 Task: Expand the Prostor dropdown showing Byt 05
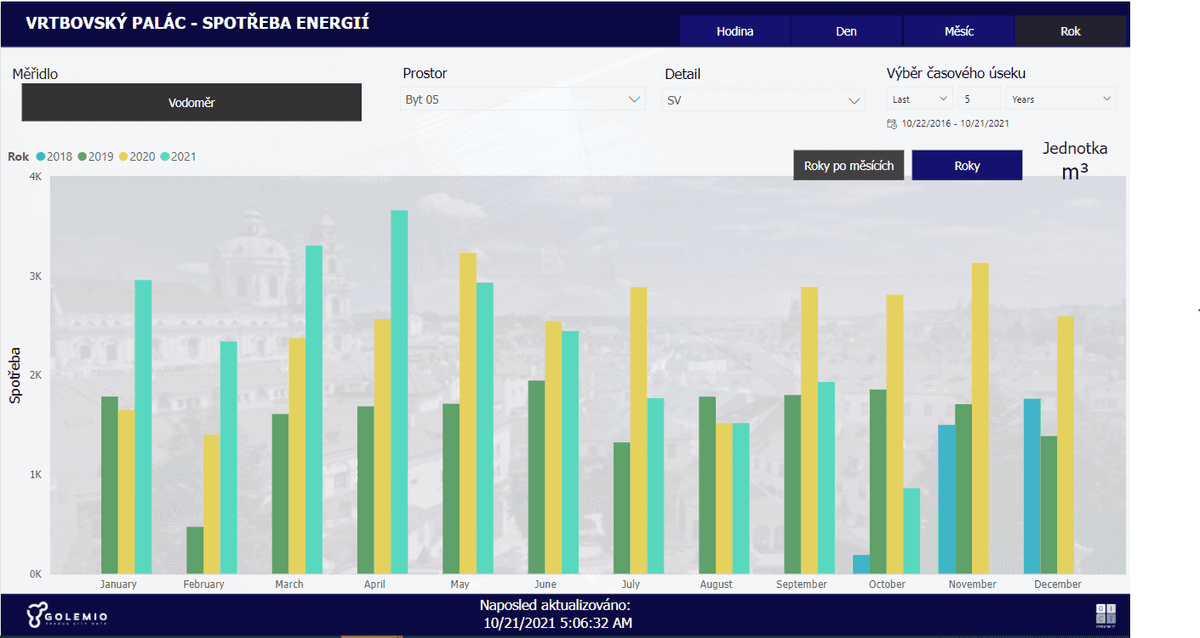tap(522, 100)
